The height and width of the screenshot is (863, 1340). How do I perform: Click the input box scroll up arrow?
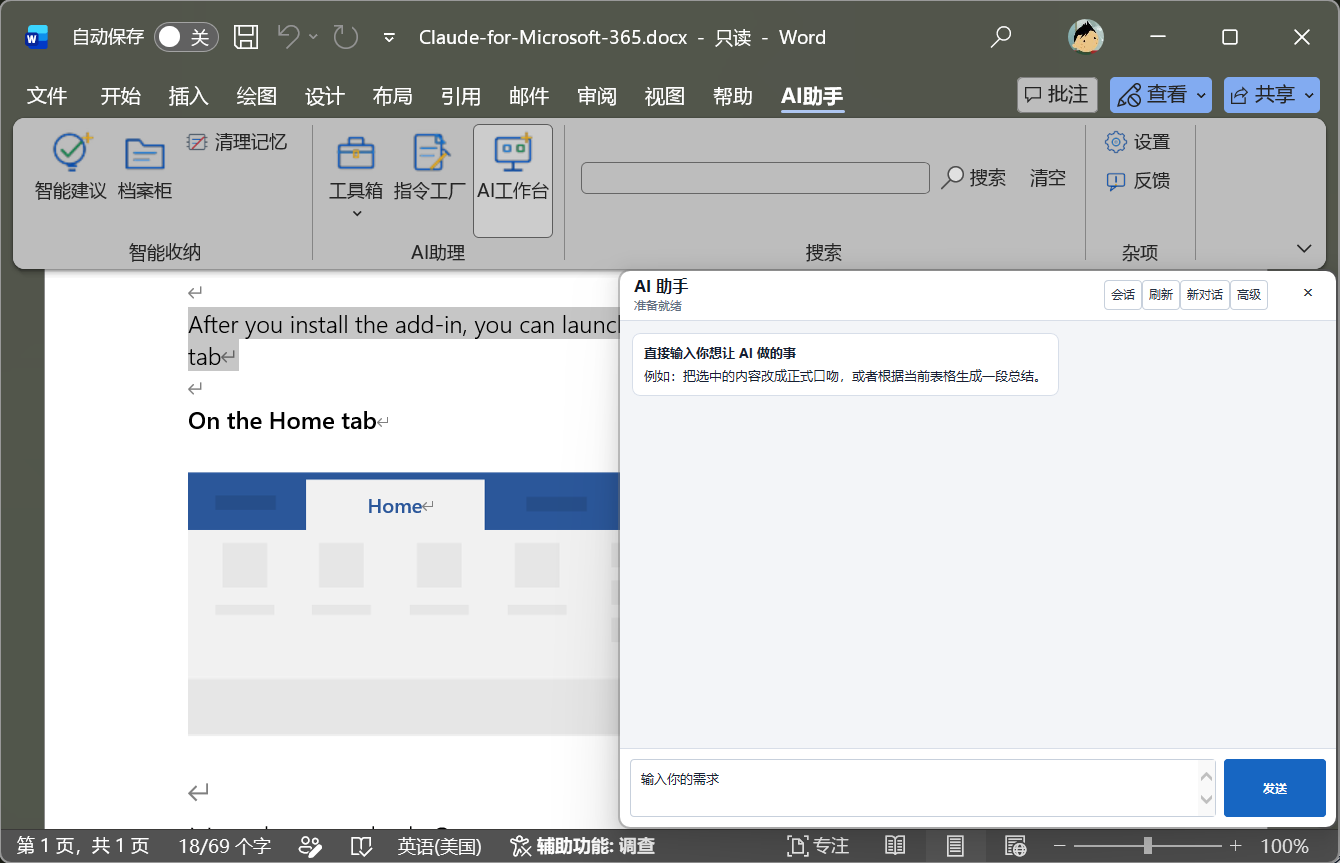(x=1206, y=775)
